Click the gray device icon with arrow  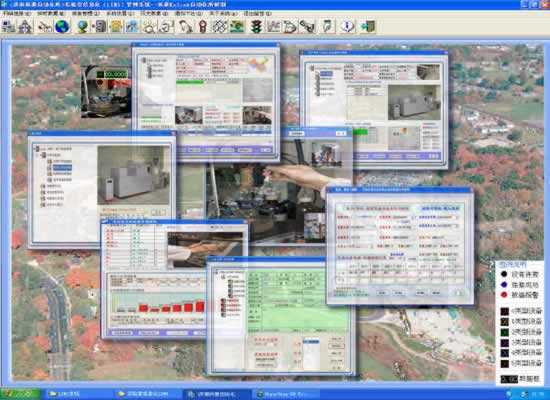[99, 26]
